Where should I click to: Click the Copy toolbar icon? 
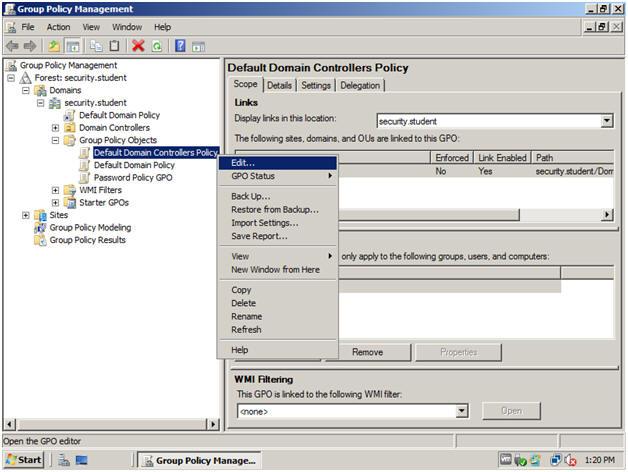pos(96,46)
